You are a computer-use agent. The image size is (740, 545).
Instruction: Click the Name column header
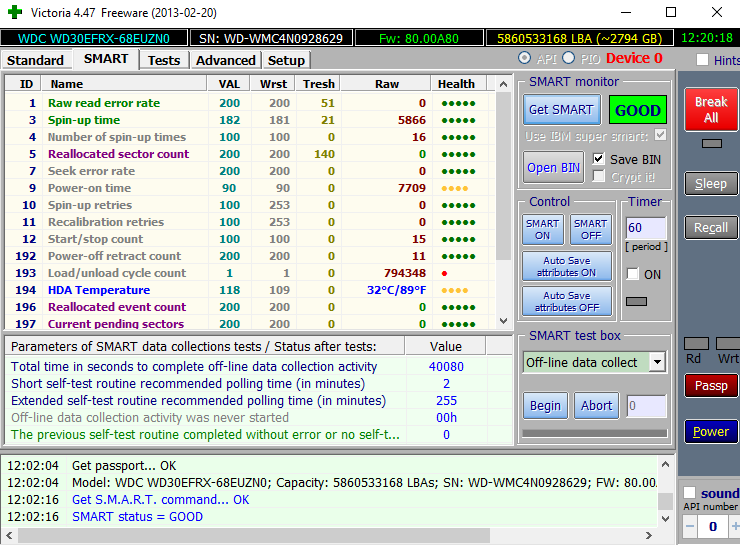point(124,84)
